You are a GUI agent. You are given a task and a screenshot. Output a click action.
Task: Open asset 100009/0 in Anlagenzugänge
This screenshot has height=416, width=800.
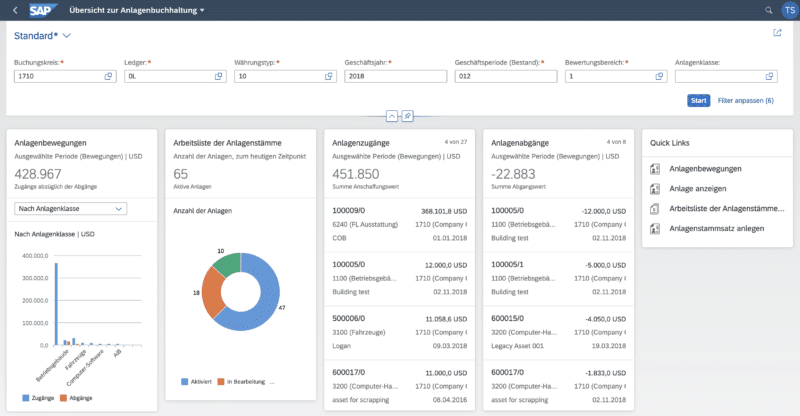pyautogui.click(x=399, y=225)
